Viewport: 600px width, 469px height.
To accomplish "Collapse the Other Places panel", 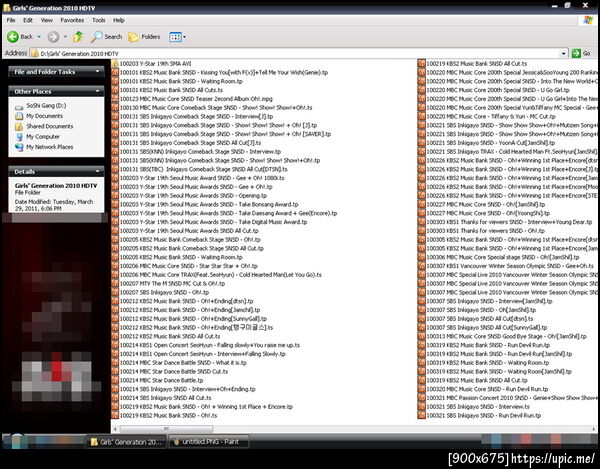I will pyautogui.click(x=98, y=91).
